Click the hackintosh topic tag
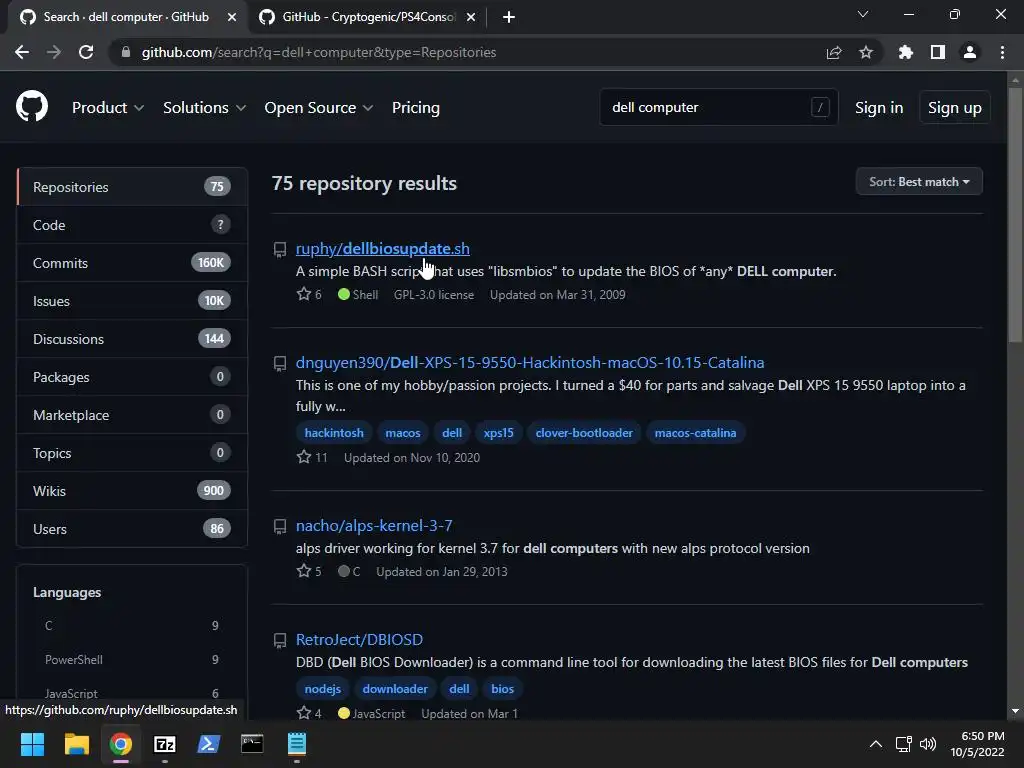 click(x=334, y=432)
